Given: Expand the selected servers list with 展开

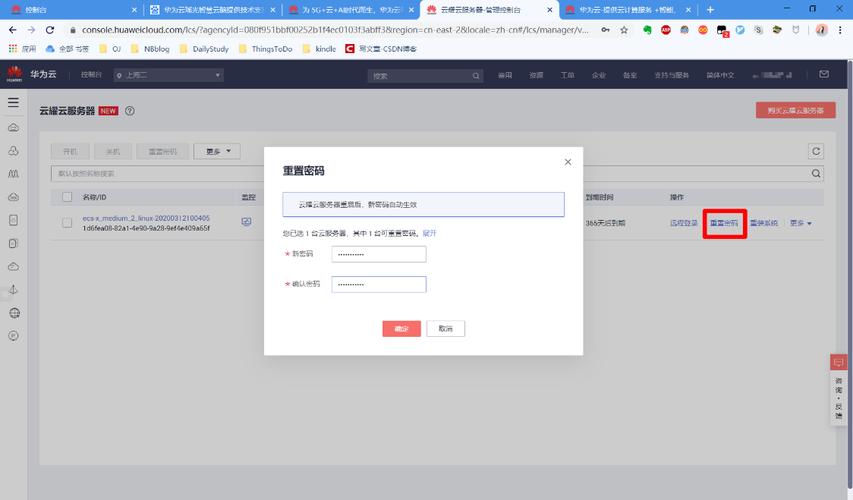Looking at the screenshot, I should [x=429, y=233].
